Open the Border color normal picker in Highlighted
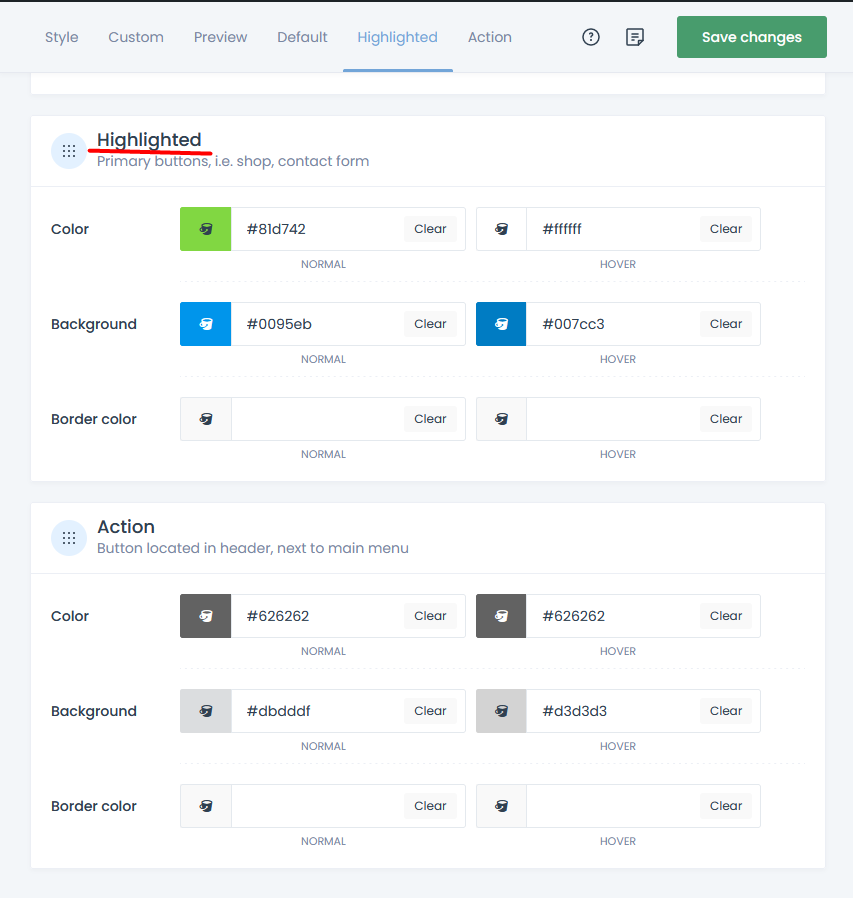Viewport: 853px width, 898px height. click(204, 418)
